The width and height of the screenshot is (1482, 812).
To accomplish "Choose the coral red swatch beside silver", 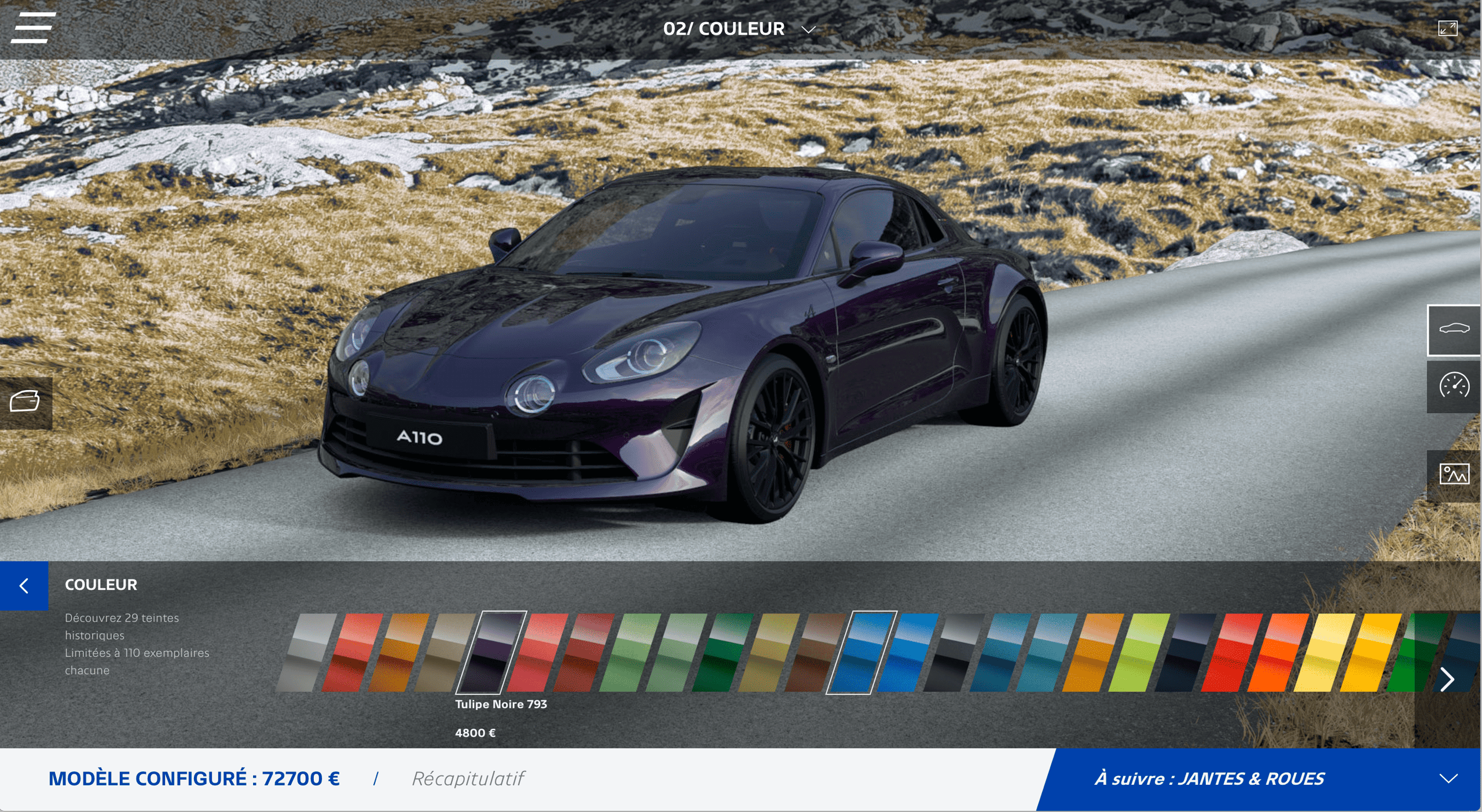I will tap(353, 652).
